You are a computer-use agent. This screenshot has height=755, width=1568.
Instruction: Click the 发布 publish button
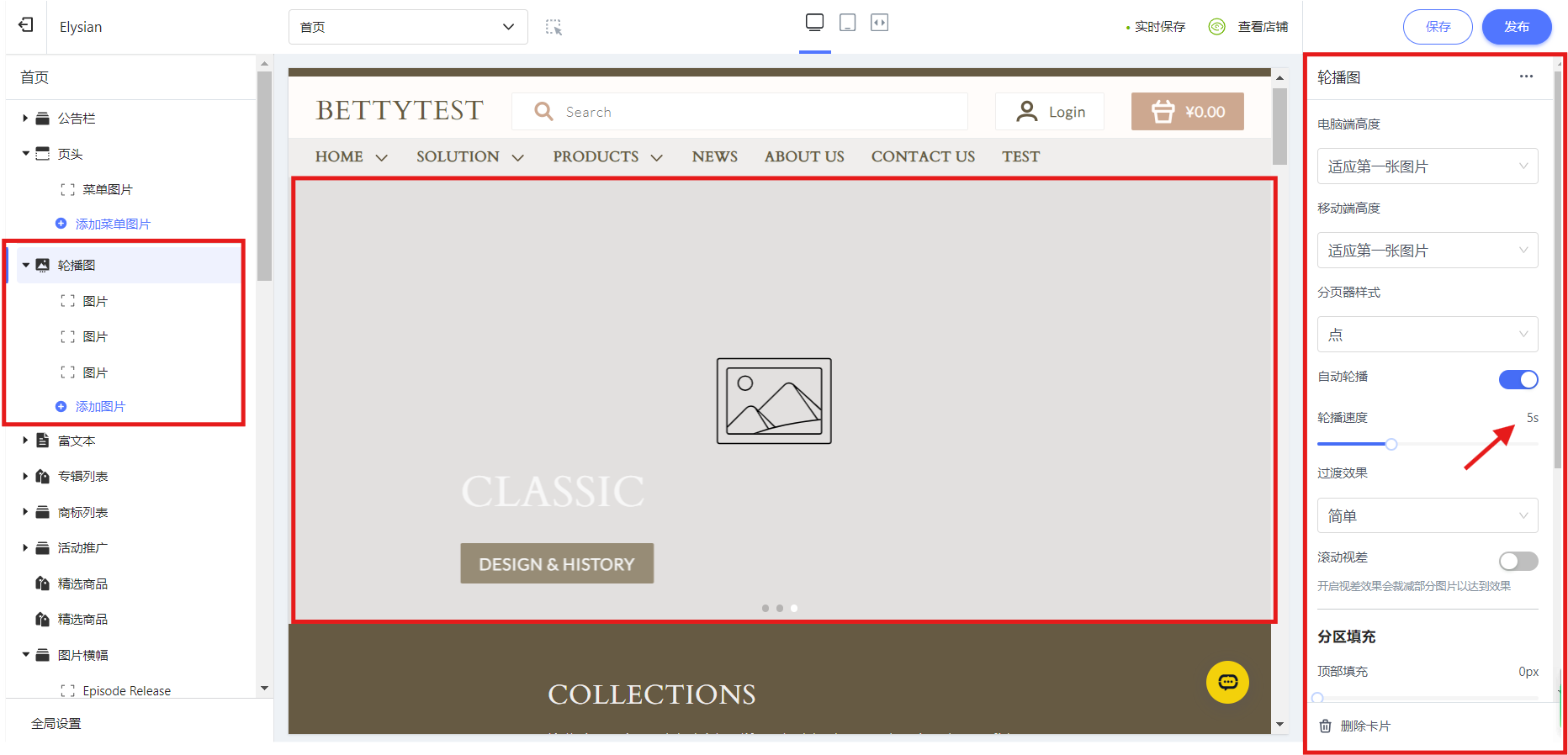click(x=1517, y=27)
